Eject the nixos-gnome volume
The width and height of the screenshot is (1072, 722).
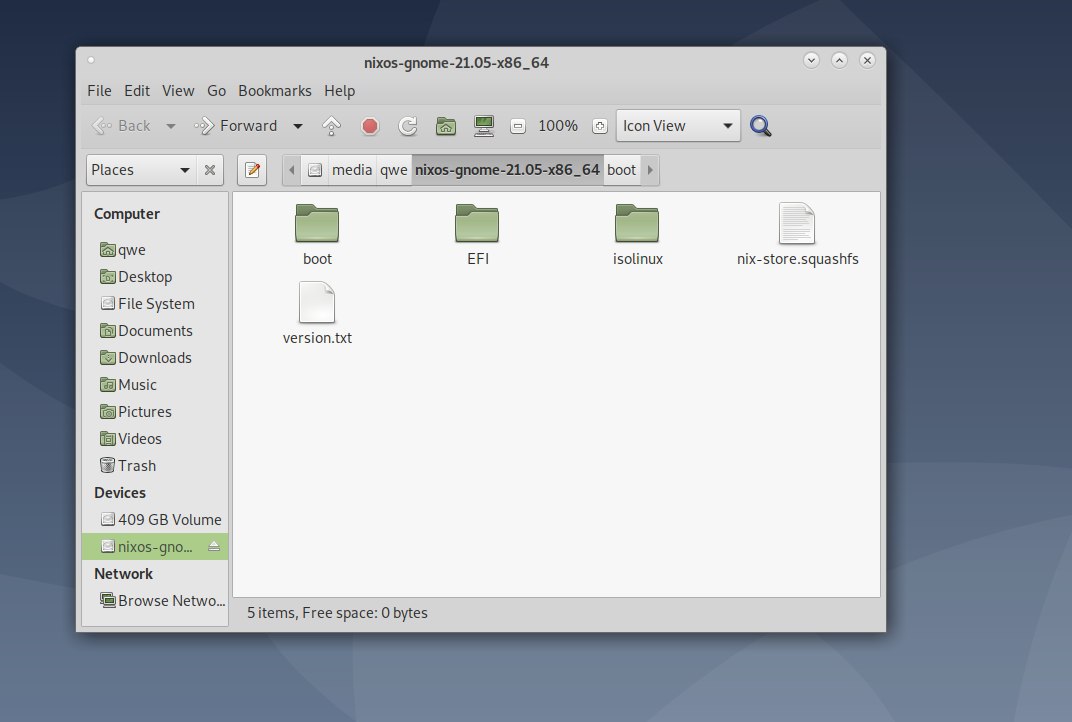coord(214,546)
